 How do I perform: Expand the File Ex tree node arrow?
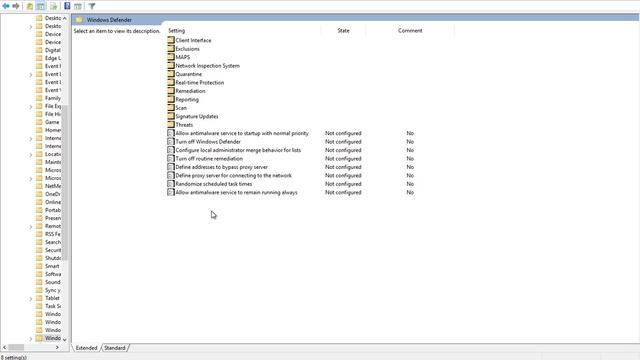point(31,107)
